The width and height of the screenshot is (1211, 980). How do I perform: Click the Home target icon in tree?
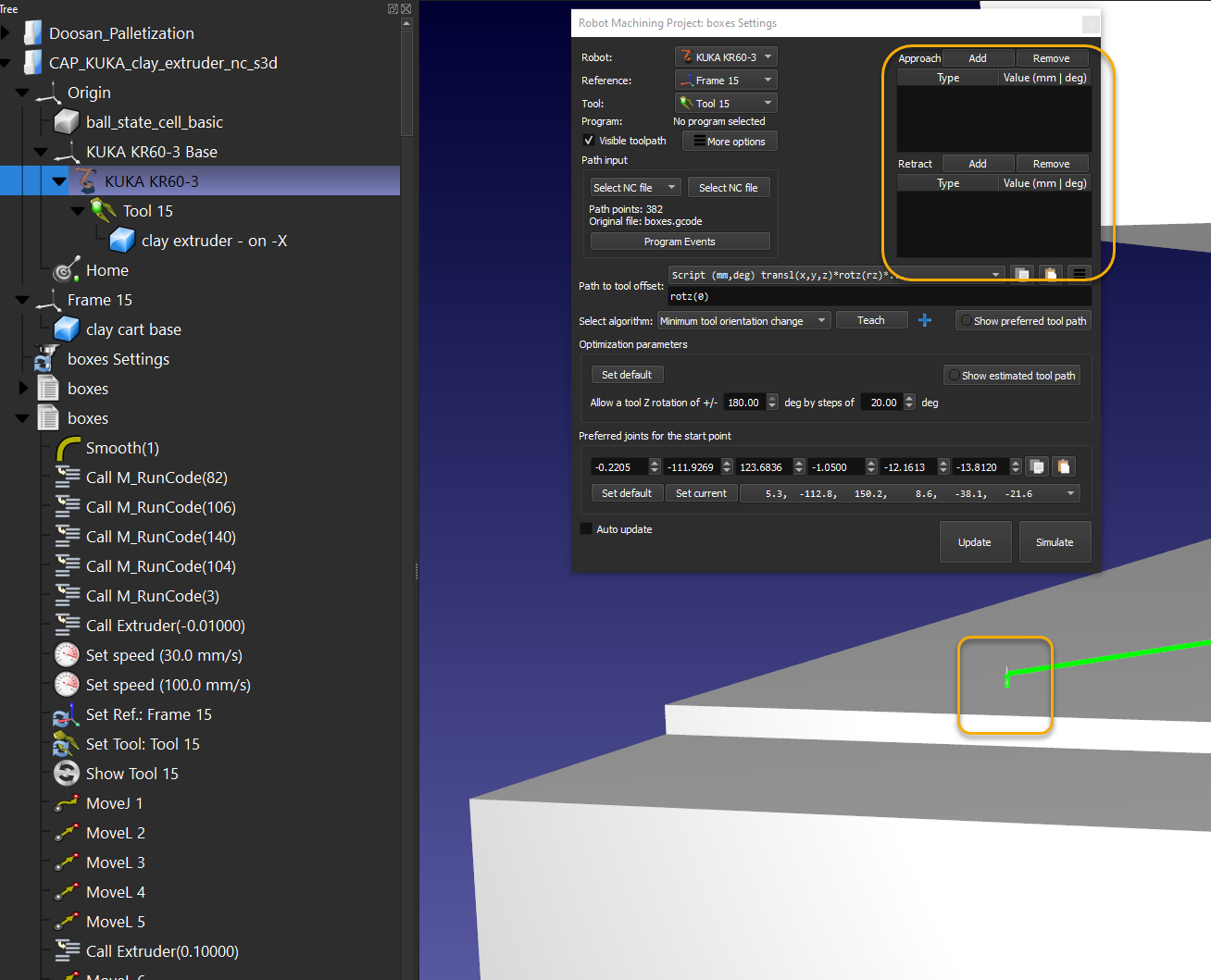click(66, 270)
